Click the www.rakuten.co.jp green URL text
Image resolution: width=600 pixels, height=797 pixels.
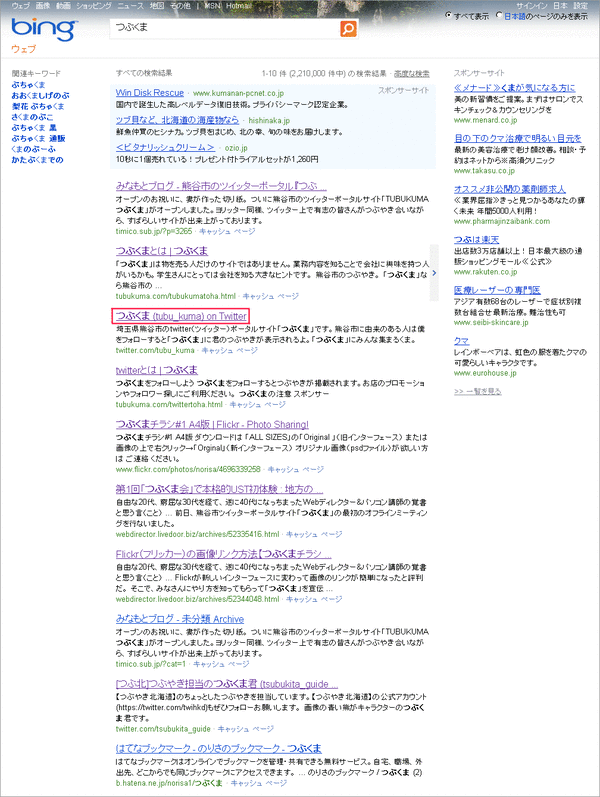click(x=485, y=272)
